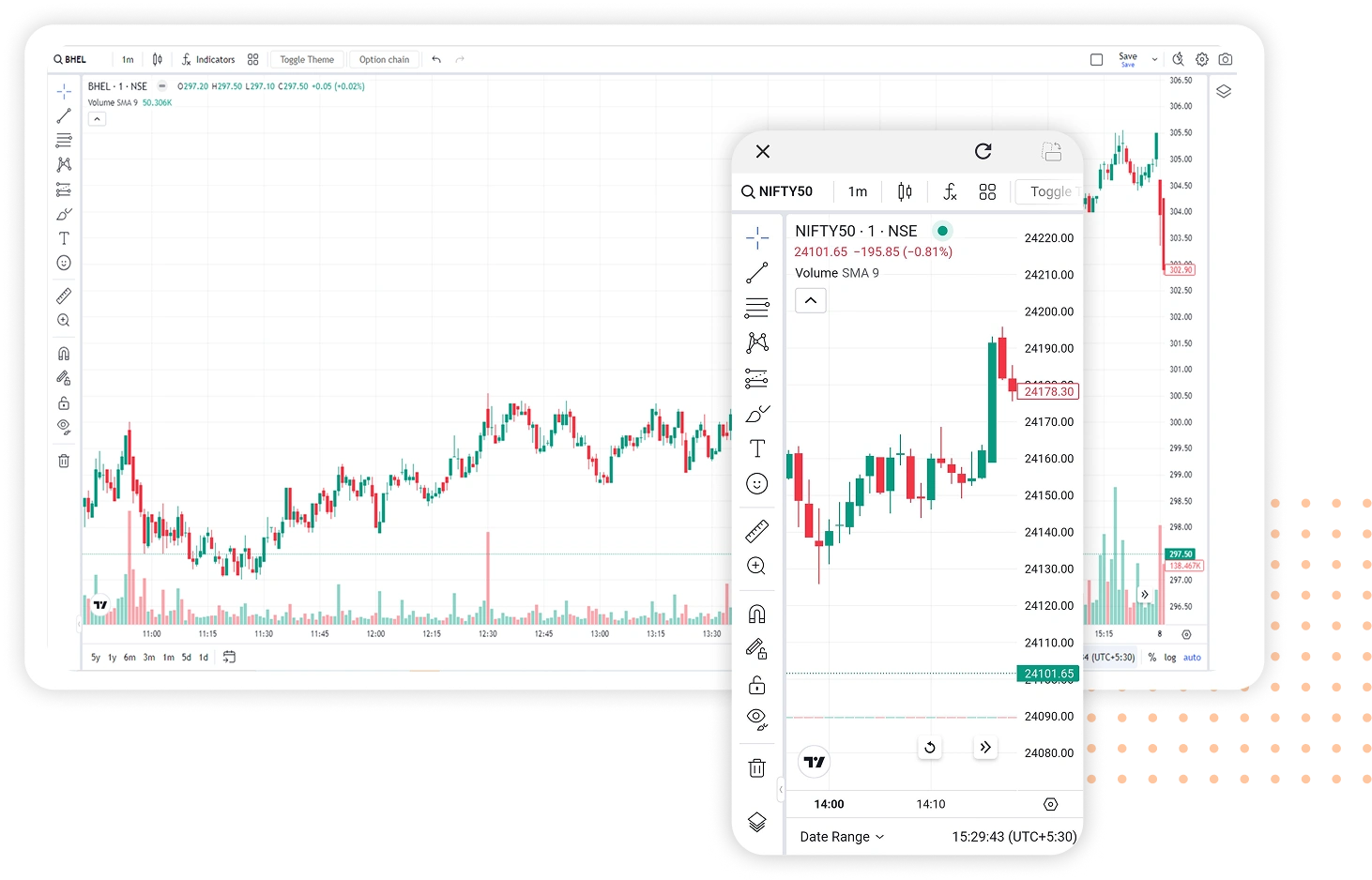The image size is (1372, 880).
Task: Open the Text annotation tool
Action: pos(64,238)
